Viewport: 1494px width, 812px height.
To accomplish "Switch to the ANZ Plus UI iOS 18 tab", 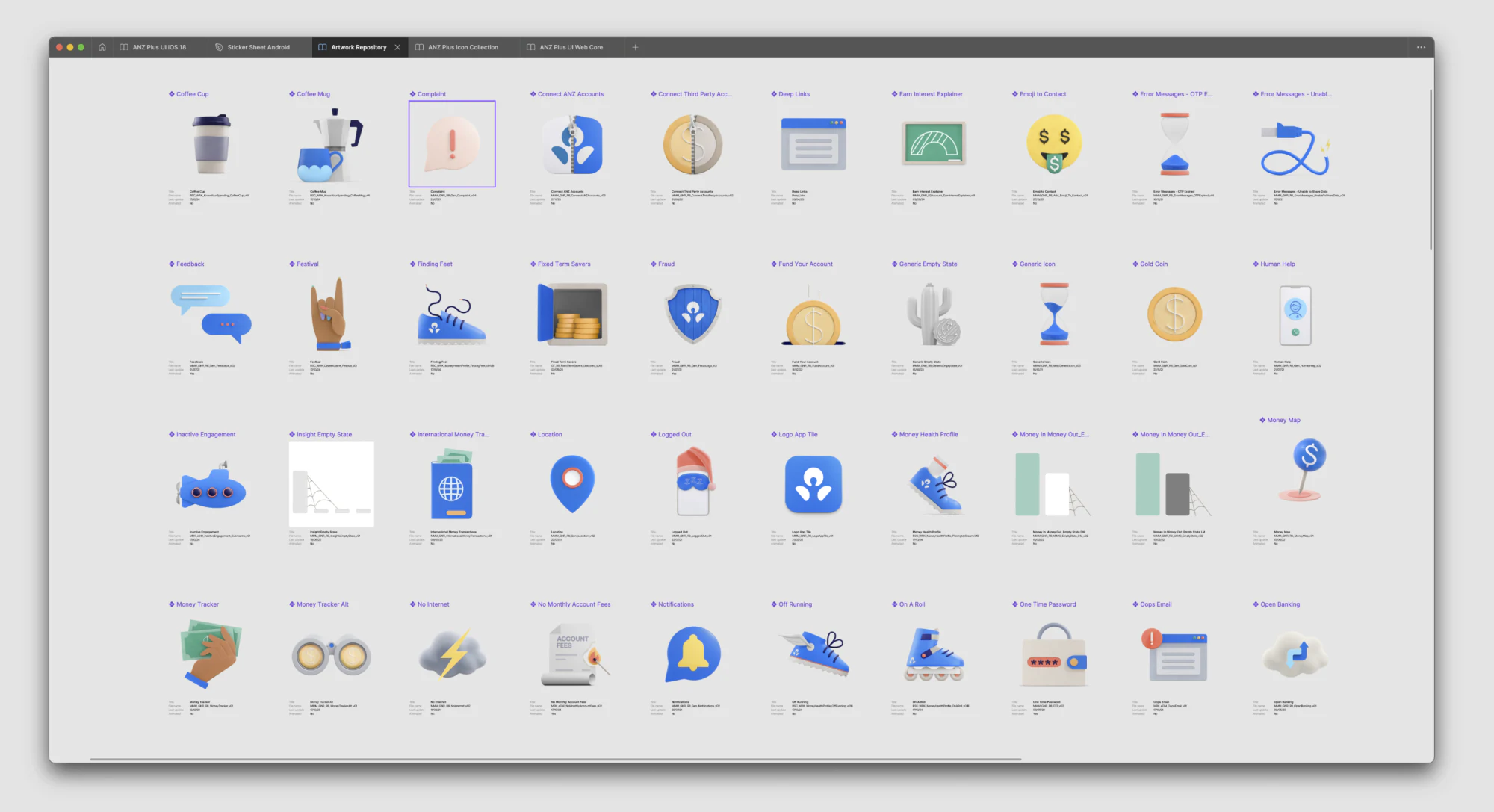I will (x=159, y=47).
